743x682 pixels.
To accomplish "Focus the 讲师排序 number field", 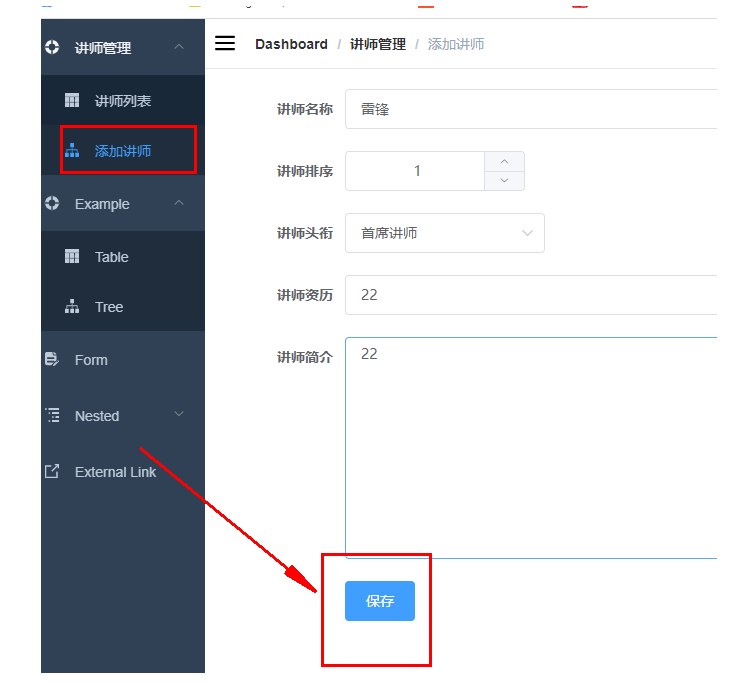I will 415,171.
